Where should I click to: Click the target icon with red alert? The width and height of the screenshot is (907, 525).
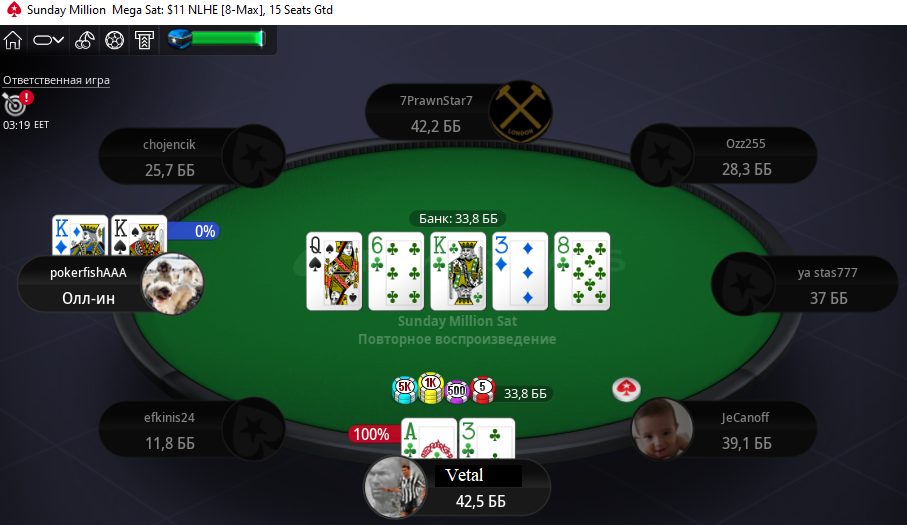coord(17,103)
